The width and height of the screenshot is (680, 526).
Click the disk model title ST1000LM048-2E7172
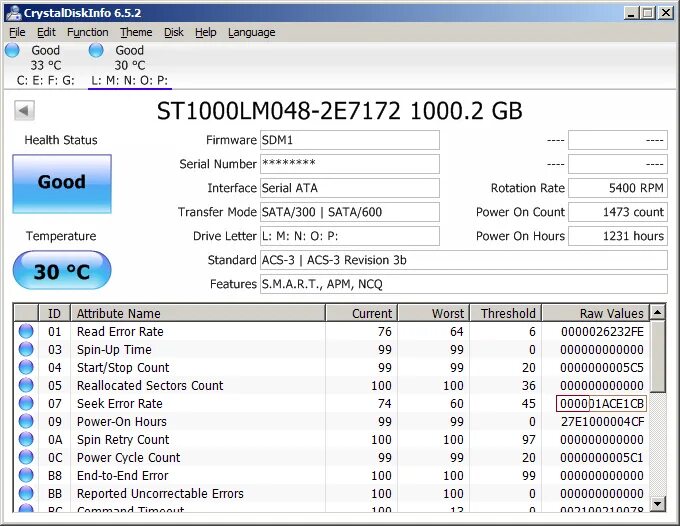[278, 111]
